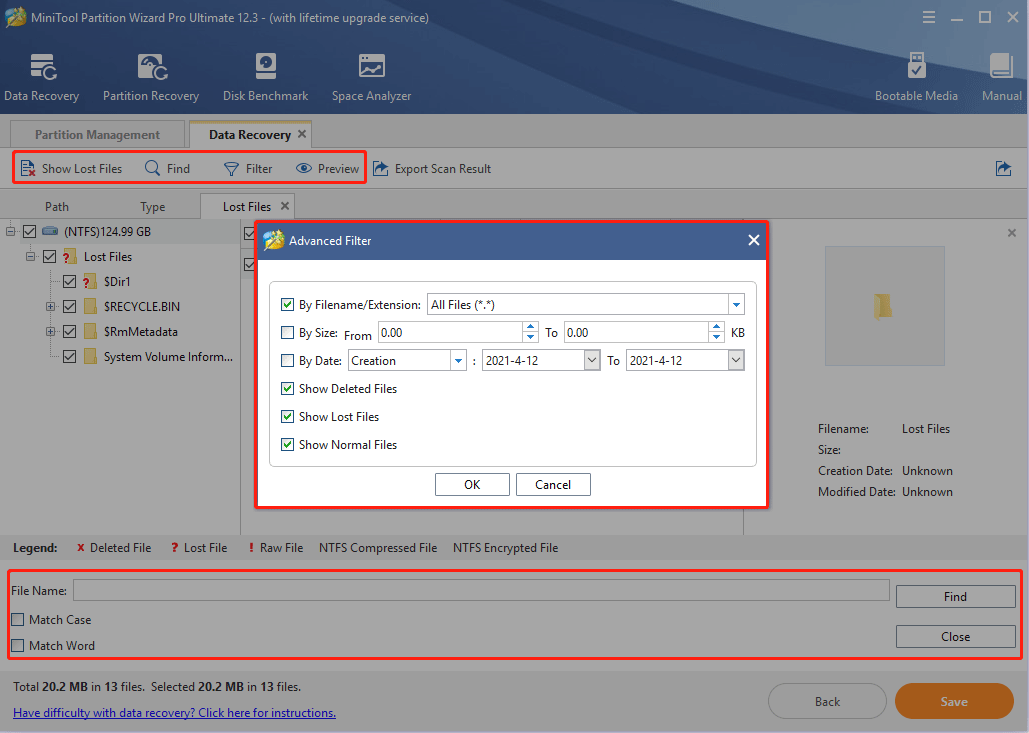Expand the $RmMetadata node
Viewport: 1029px width, 733px height.
[x=51, y=331]
